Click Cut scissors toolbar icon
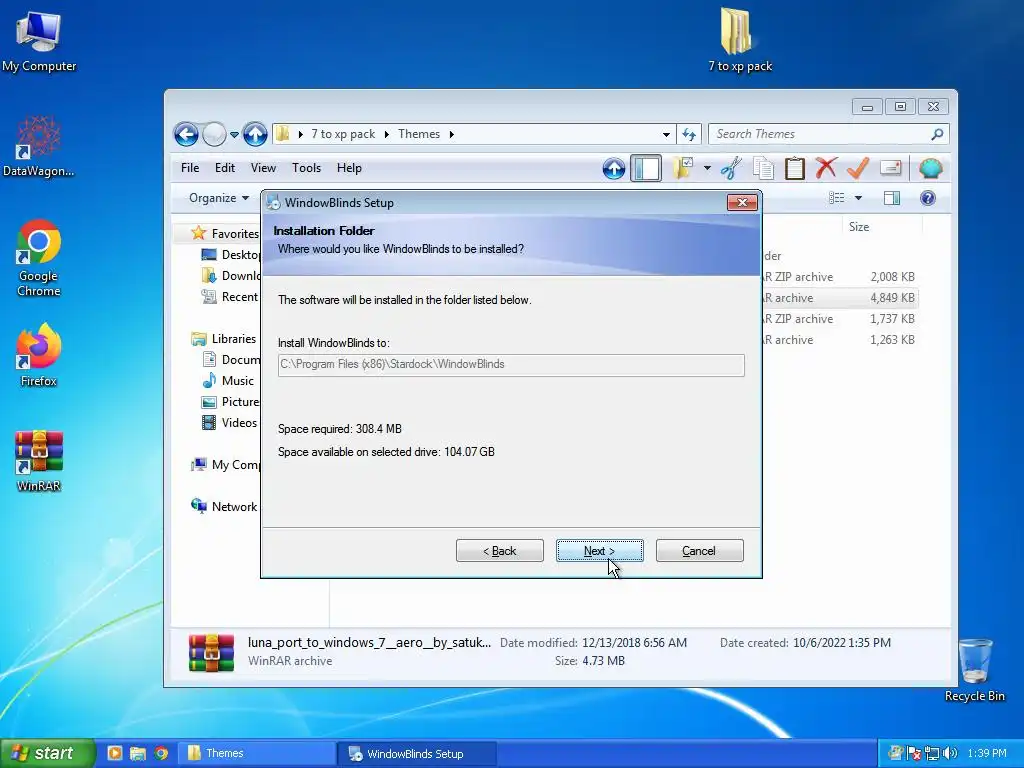This screenshot has height=768, width=1024. pos(731,168)
